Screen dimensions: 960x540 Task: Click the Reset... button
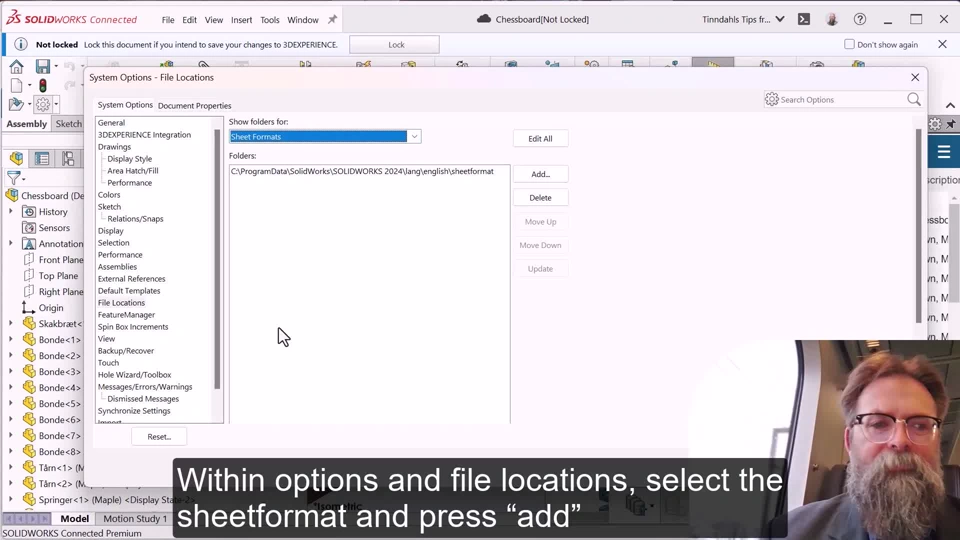(159, 437)
